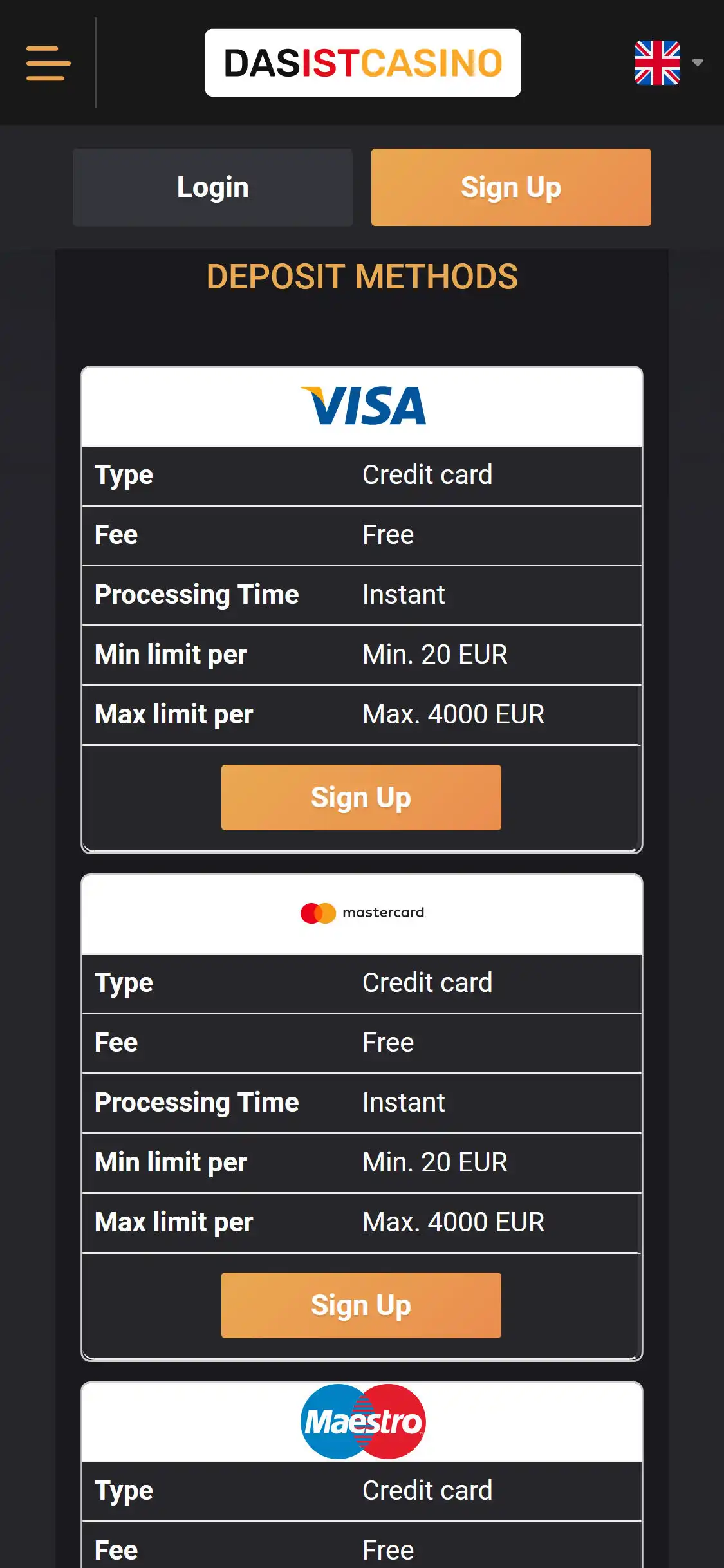The width and height of the screenshot is (724, 1568).
Task: Sign up from the VISA card
Action: [x=361, y=798]
